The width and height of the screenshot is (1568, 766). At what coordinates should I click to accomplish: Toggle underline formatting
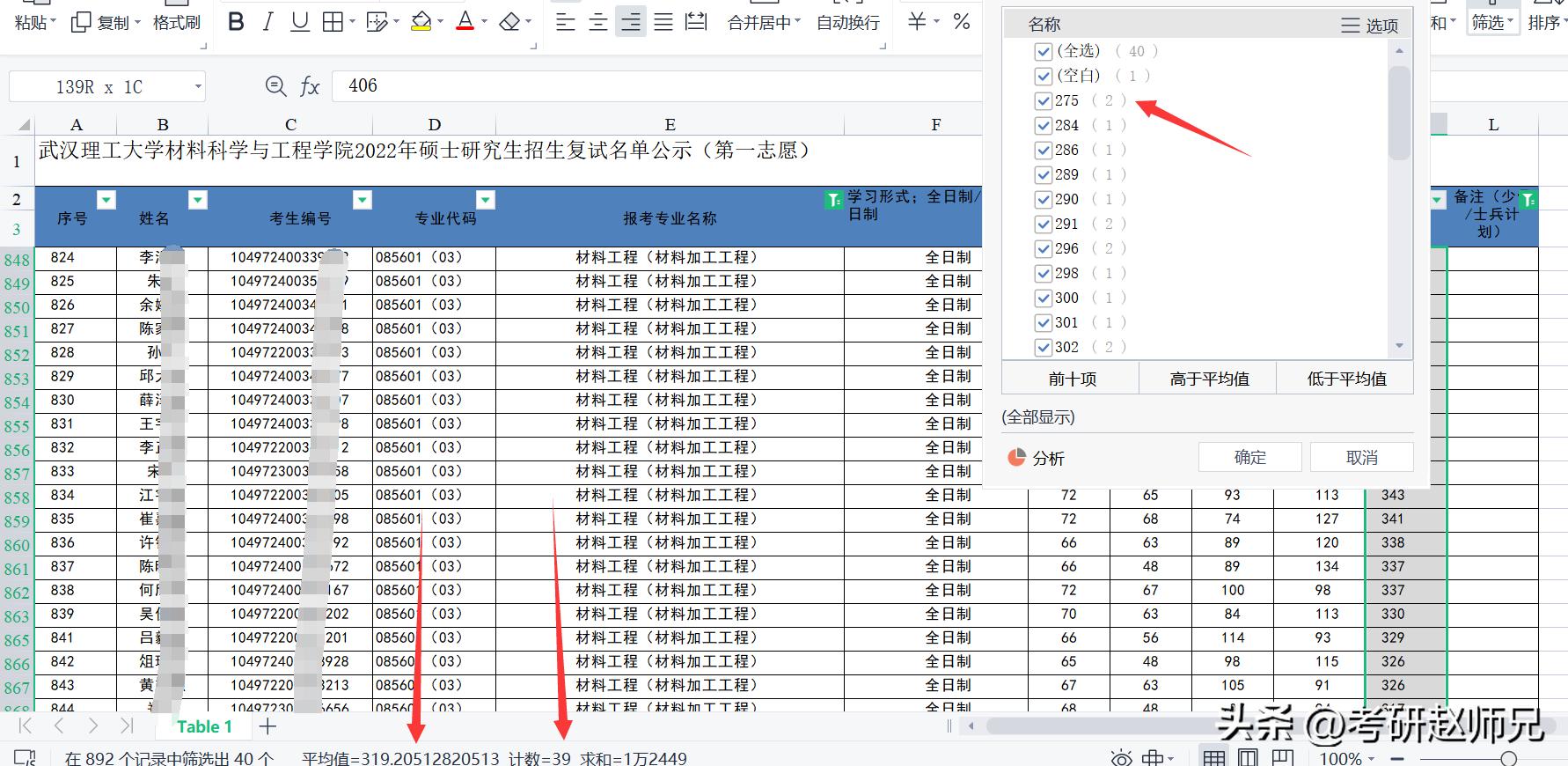pyautogui.click(x=300, y=22)
